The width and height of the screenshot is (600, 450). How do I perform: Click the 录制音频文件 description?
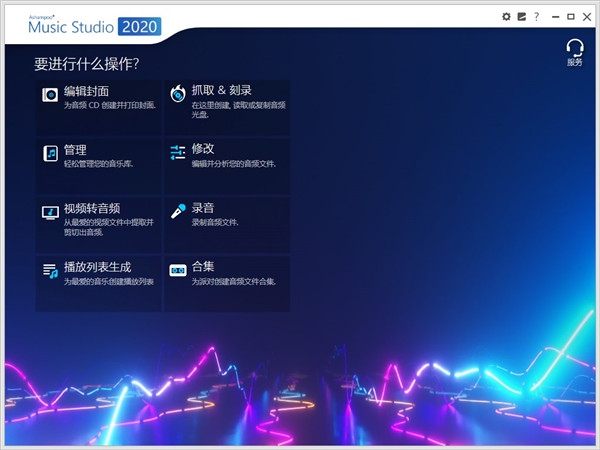click(x=215, y=222)
